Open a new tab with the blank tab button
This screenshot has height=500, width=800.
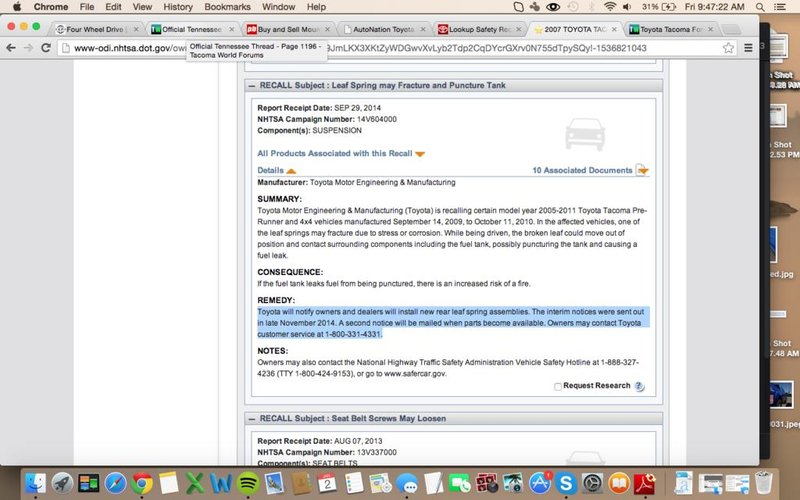731,30
